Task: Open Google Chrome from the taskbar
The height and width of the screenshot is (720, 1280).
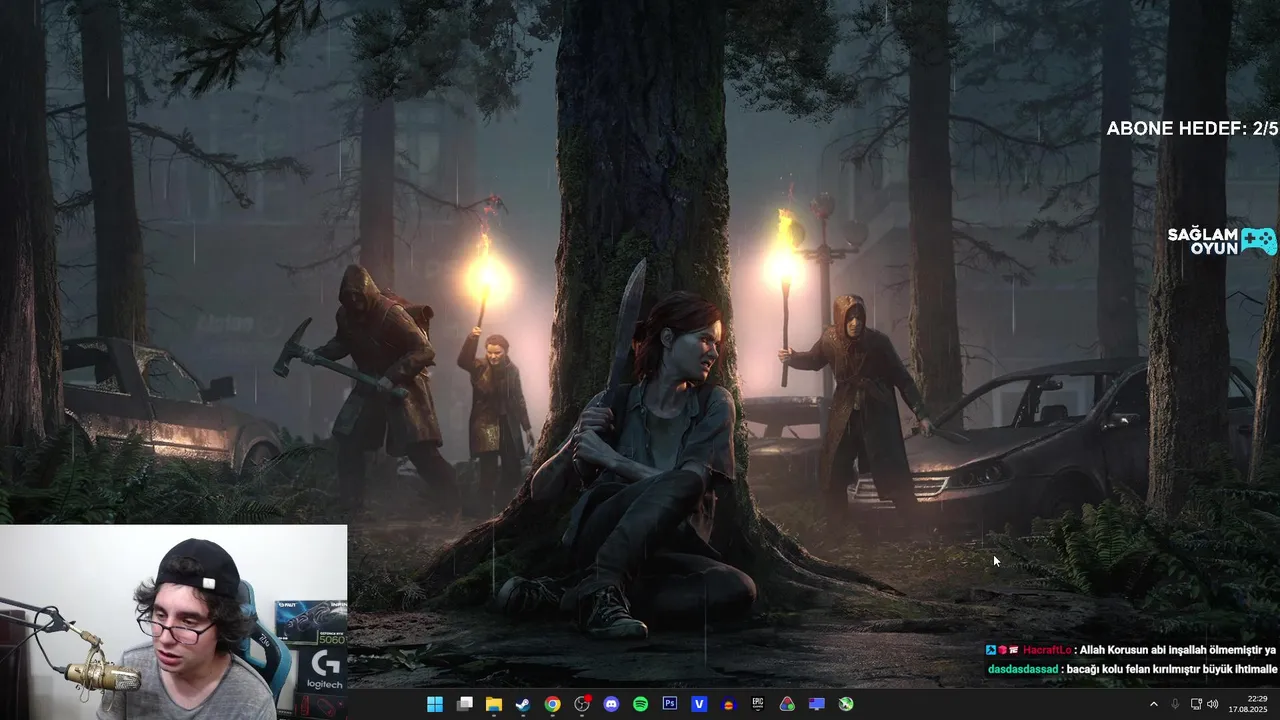Action: [553, 704]
